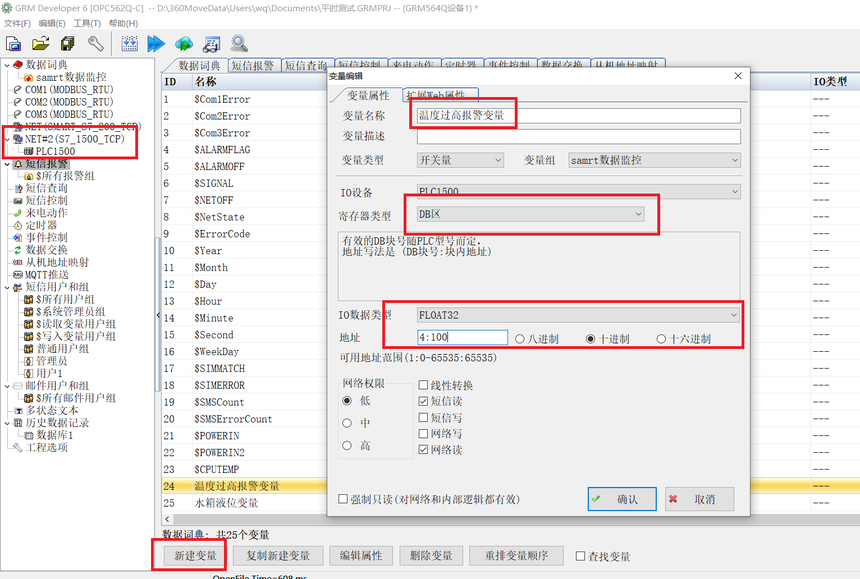Click the new project toolbar icon
The height and width of the screenshot is (579, 860).
(14, 43)
